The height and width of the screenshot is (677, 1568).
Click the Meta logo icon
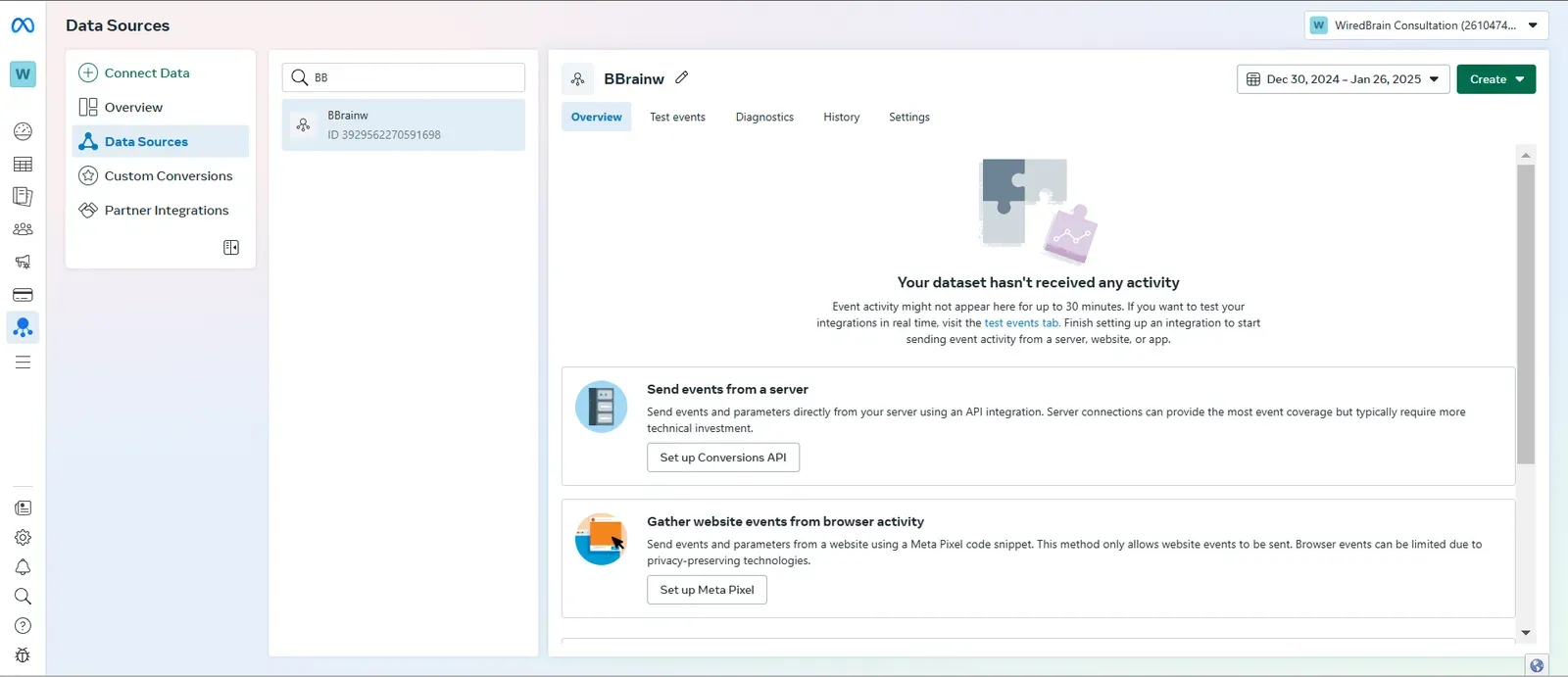point(23,25)
